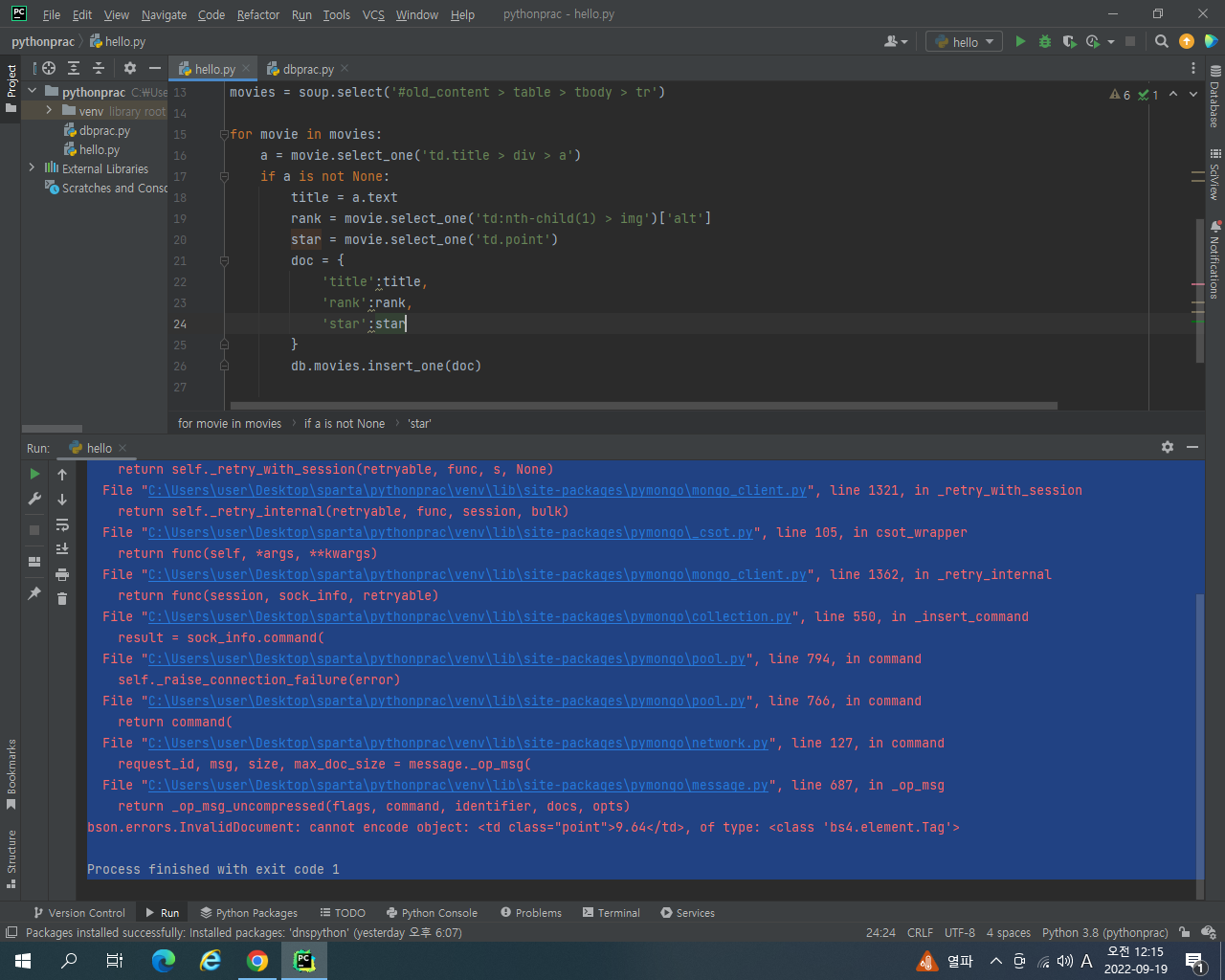The width and height of the screenshot is (1225, 980).
Task: Rerun hello in Run panel
Action: tap(34, 474)
